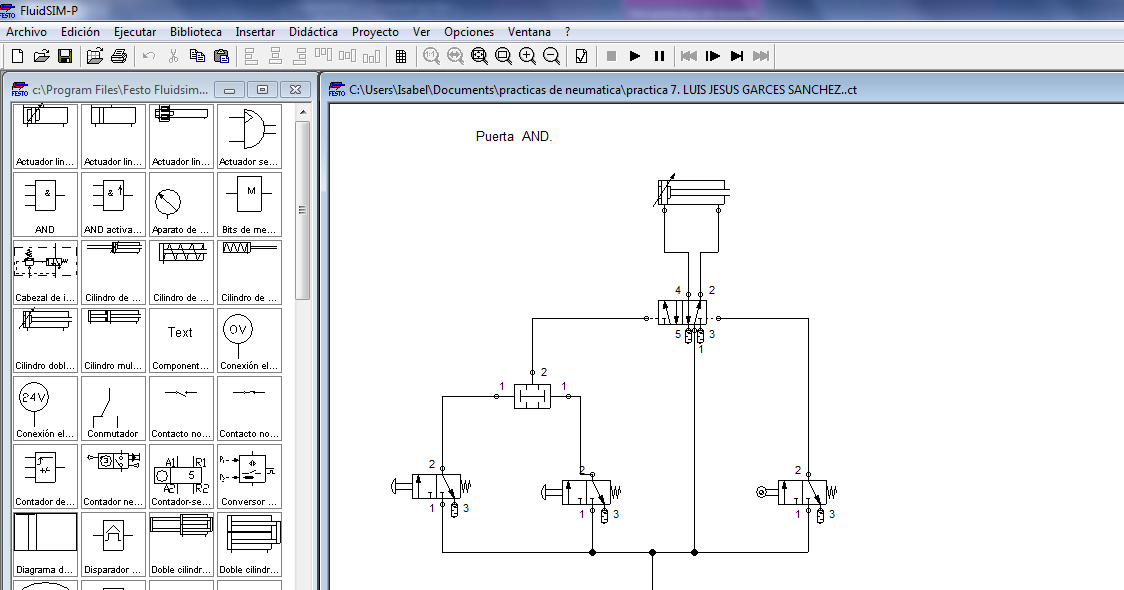Select the Cabezal de component in library
This screenshot has height=590, width=1124.
coord(45,272)
